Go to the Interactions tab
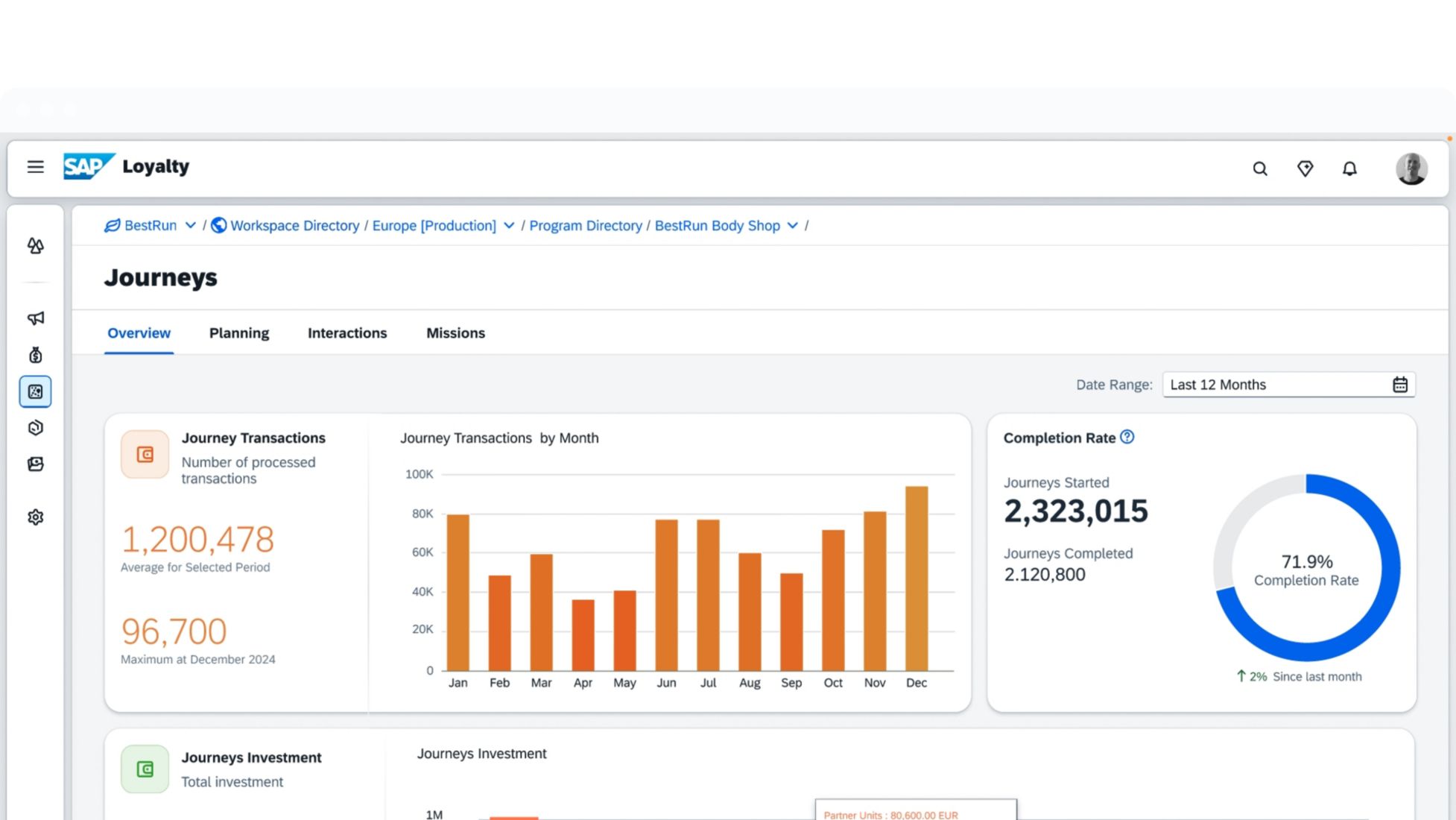This screenshot has width=1456, height=820. tap(347, 333)
